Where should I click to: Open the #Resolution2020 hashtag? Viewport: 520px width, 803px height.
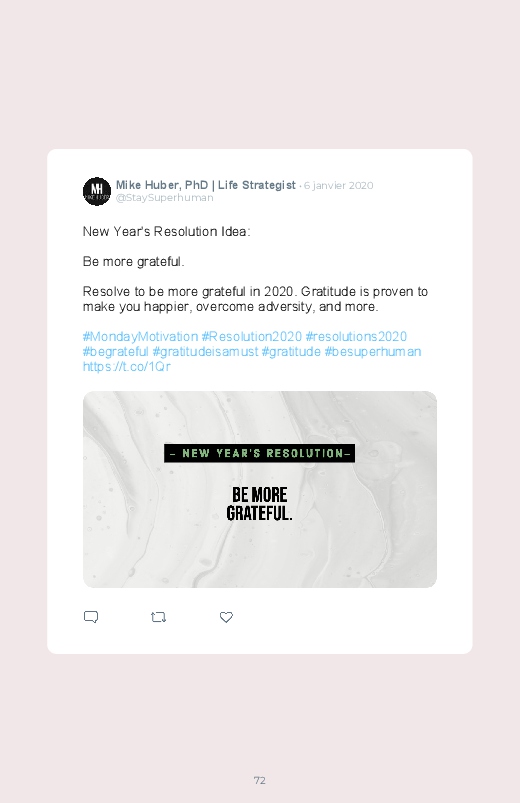click(x=252, y=336)
